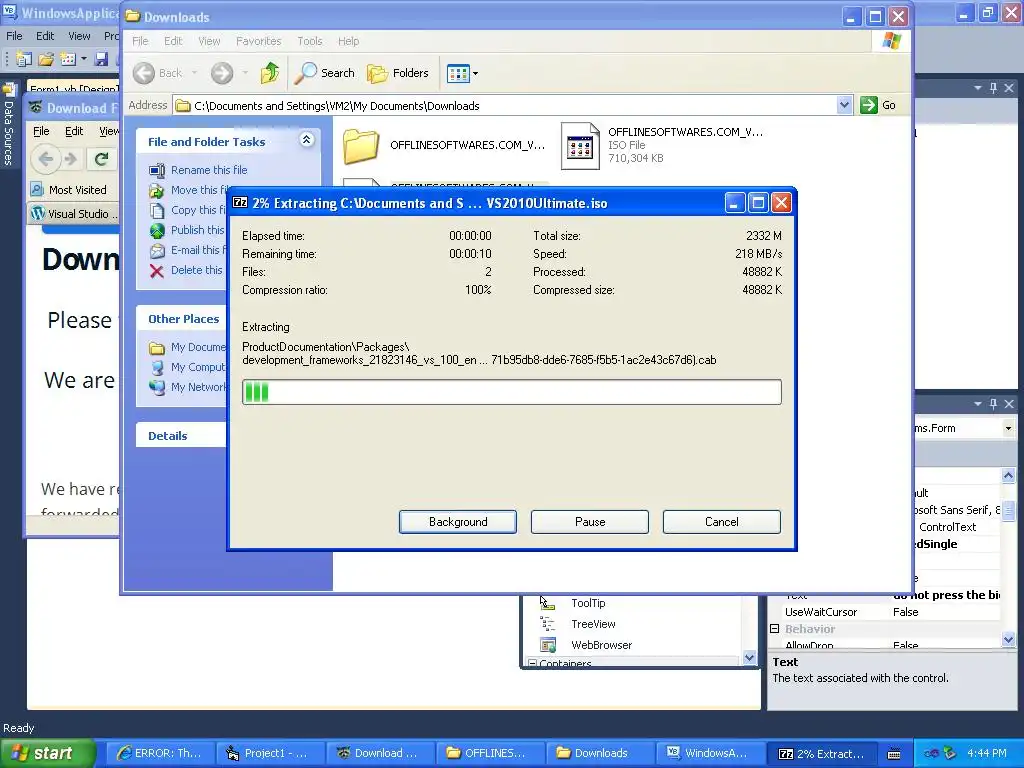Click UseWaitCursor property value False
The width and height of the screenshot is (1024, 768).
[x=905, y=612]
